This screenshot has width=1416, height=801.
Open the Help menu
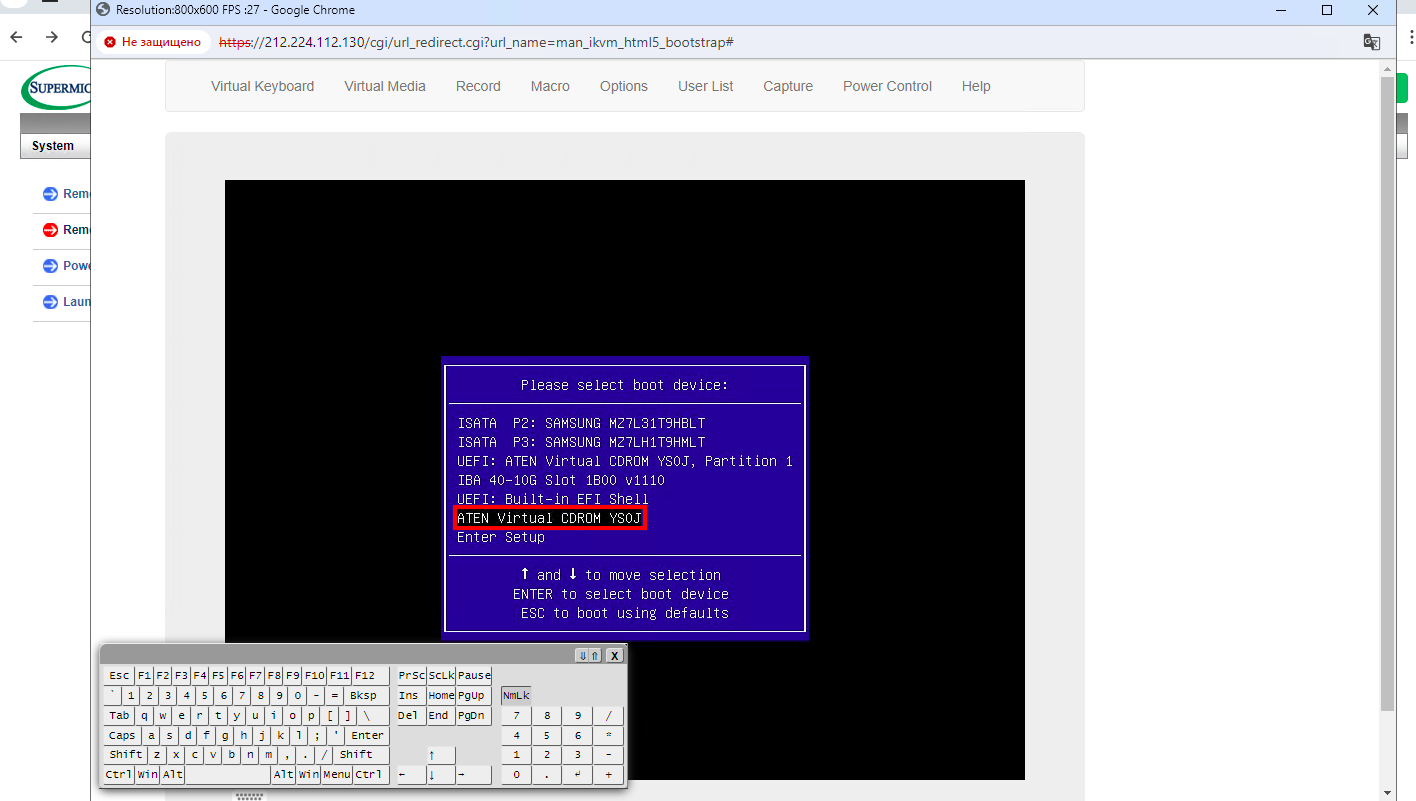[976, 86]
